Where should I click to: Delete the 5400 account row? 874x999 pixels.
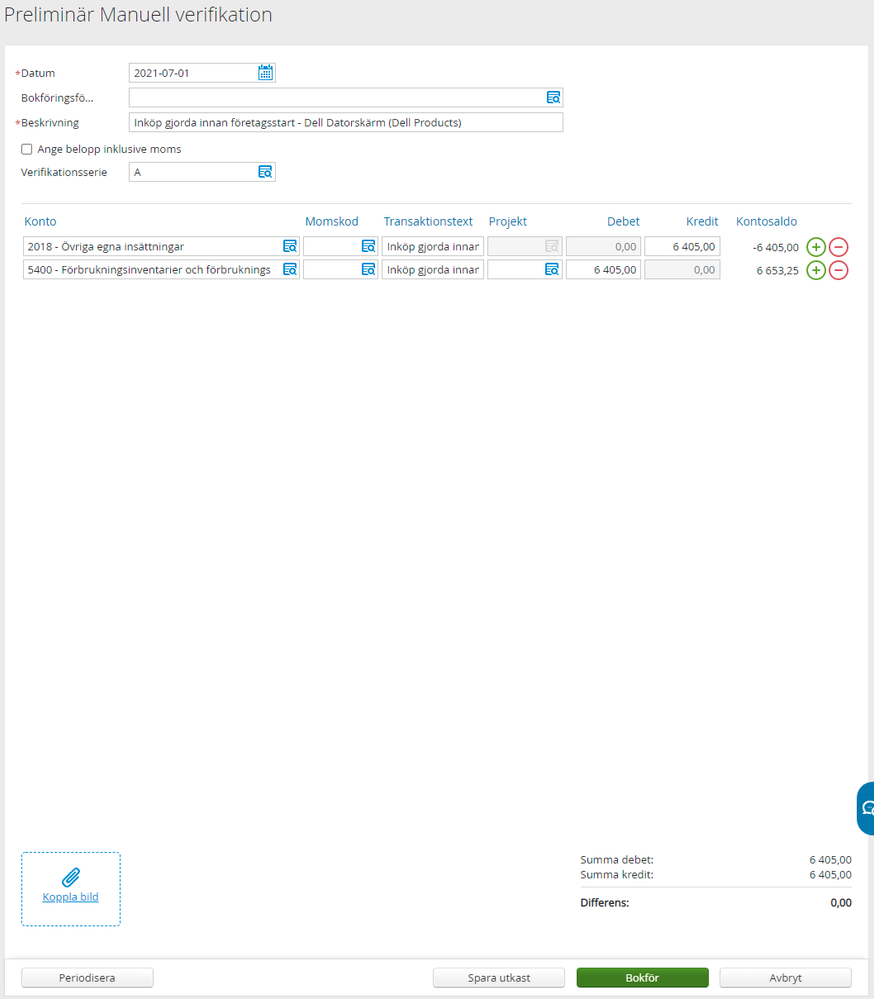pos(838,269)
